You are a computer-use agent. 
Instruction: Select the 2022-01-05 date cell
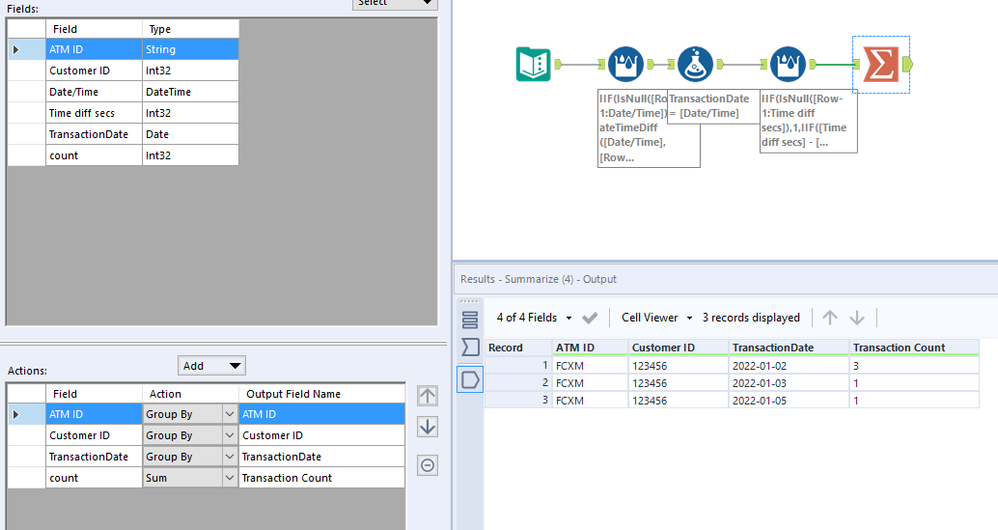789,400
